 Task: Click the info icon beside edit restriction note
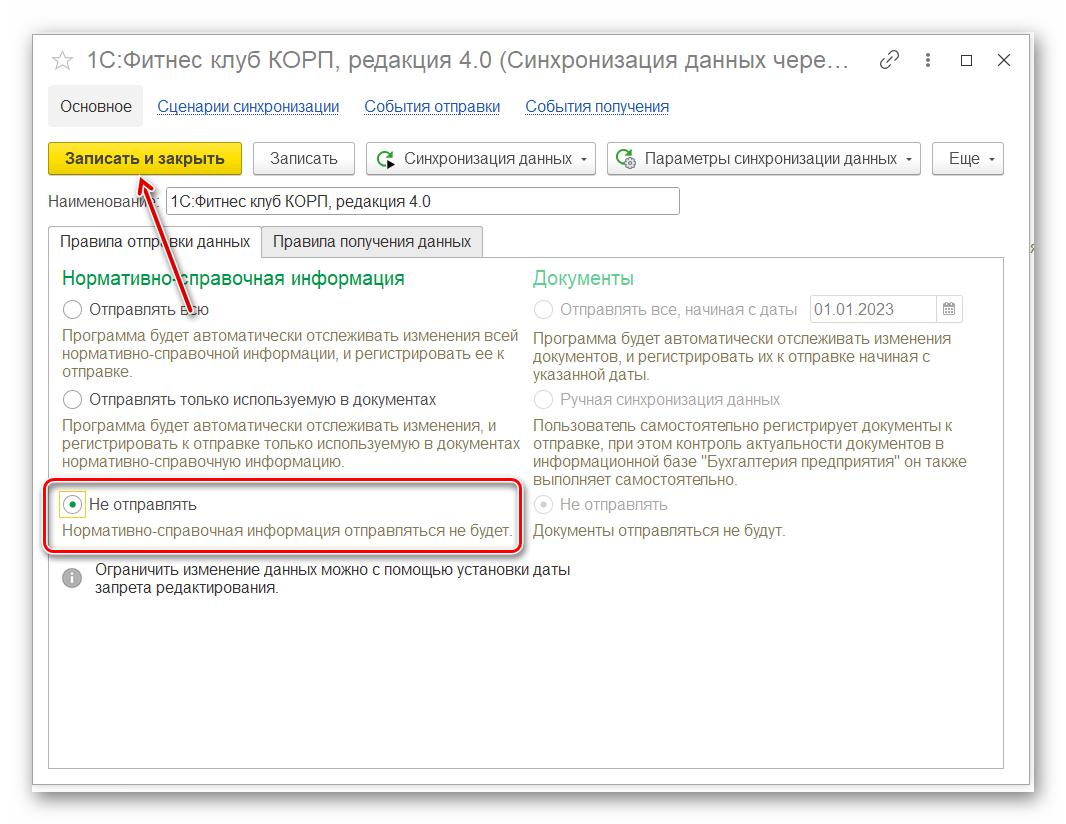point(72,578)
